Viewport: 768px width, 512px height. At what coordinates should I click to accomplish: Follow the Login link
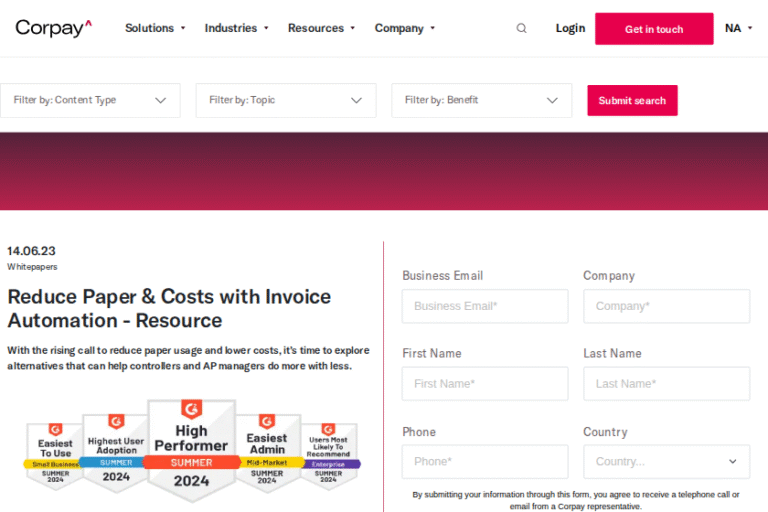[570, 28]
